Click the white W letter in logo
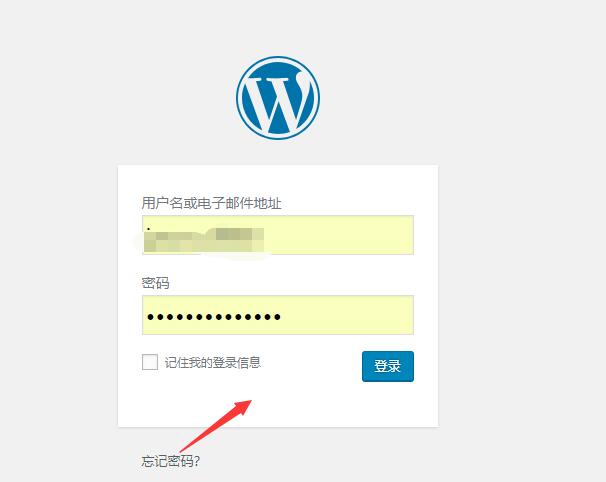This screenshot has height=482, width=606. [278, 101]
